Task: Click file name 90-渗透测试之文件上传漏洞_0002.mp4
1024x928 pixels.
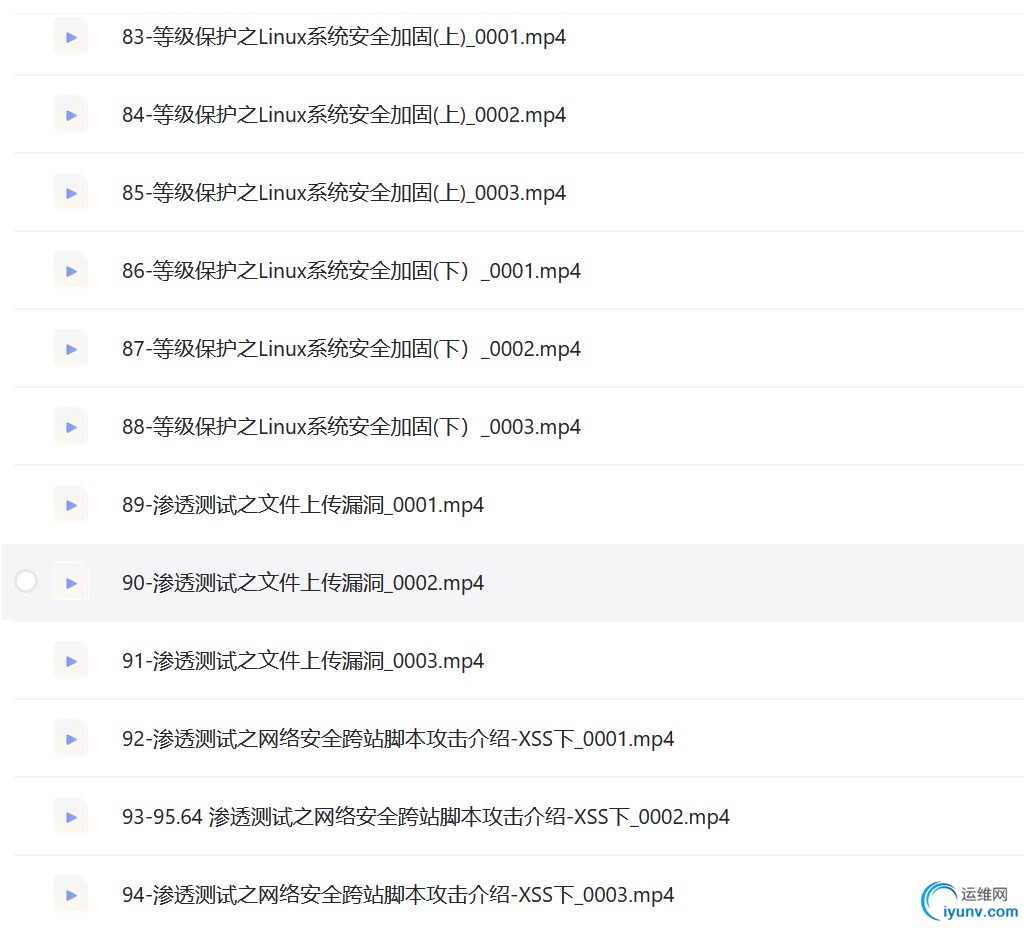Action: [x=303, y=583]
